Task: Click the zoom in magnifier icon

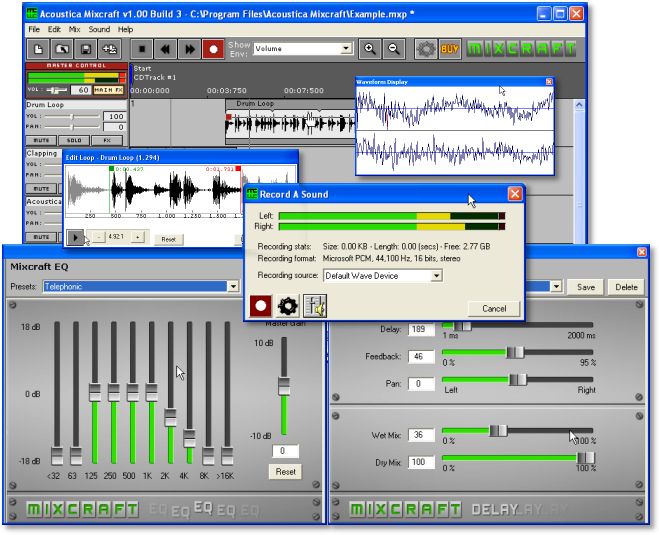Action: pos(371,48)
